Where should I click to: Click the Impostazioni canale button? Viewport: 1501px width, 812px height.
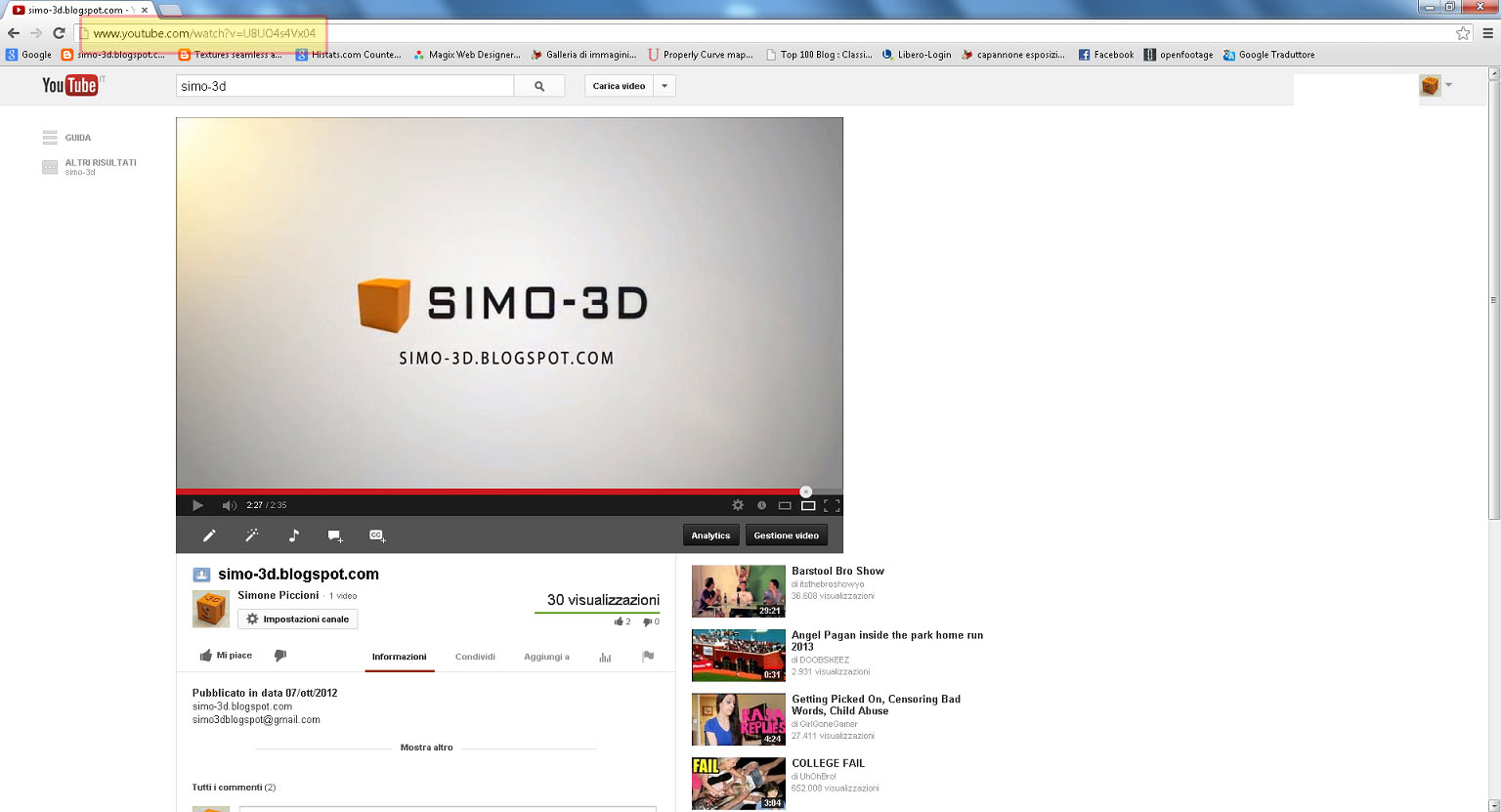pos(297,619)
